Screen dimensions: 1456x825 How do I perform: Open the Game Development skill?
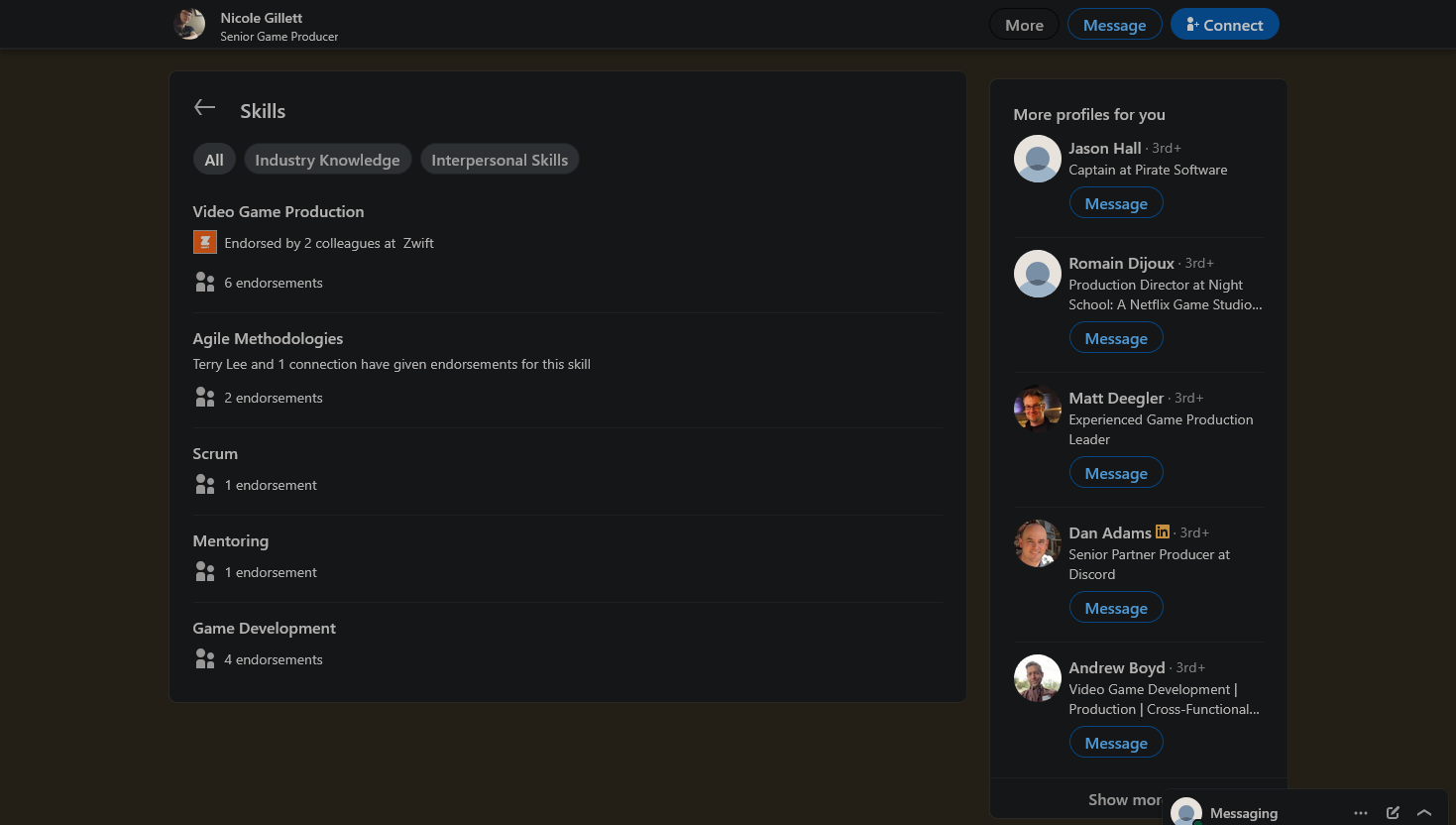point(265,628)
